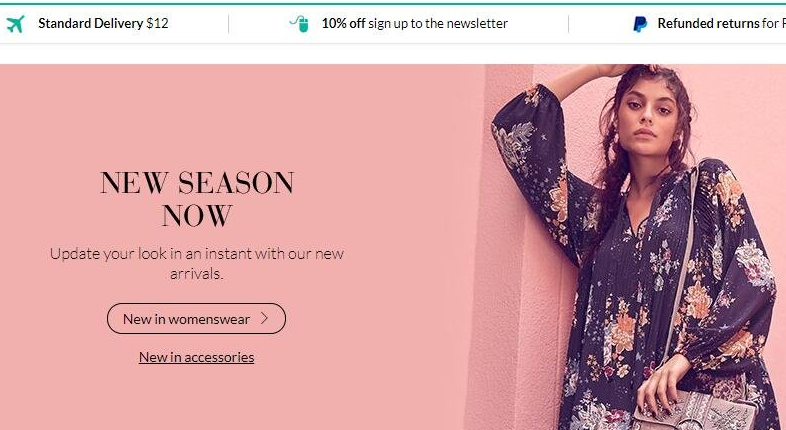Click the bold '10% off' text
This screenshot has height=430, width=786.
pos(343,24)
